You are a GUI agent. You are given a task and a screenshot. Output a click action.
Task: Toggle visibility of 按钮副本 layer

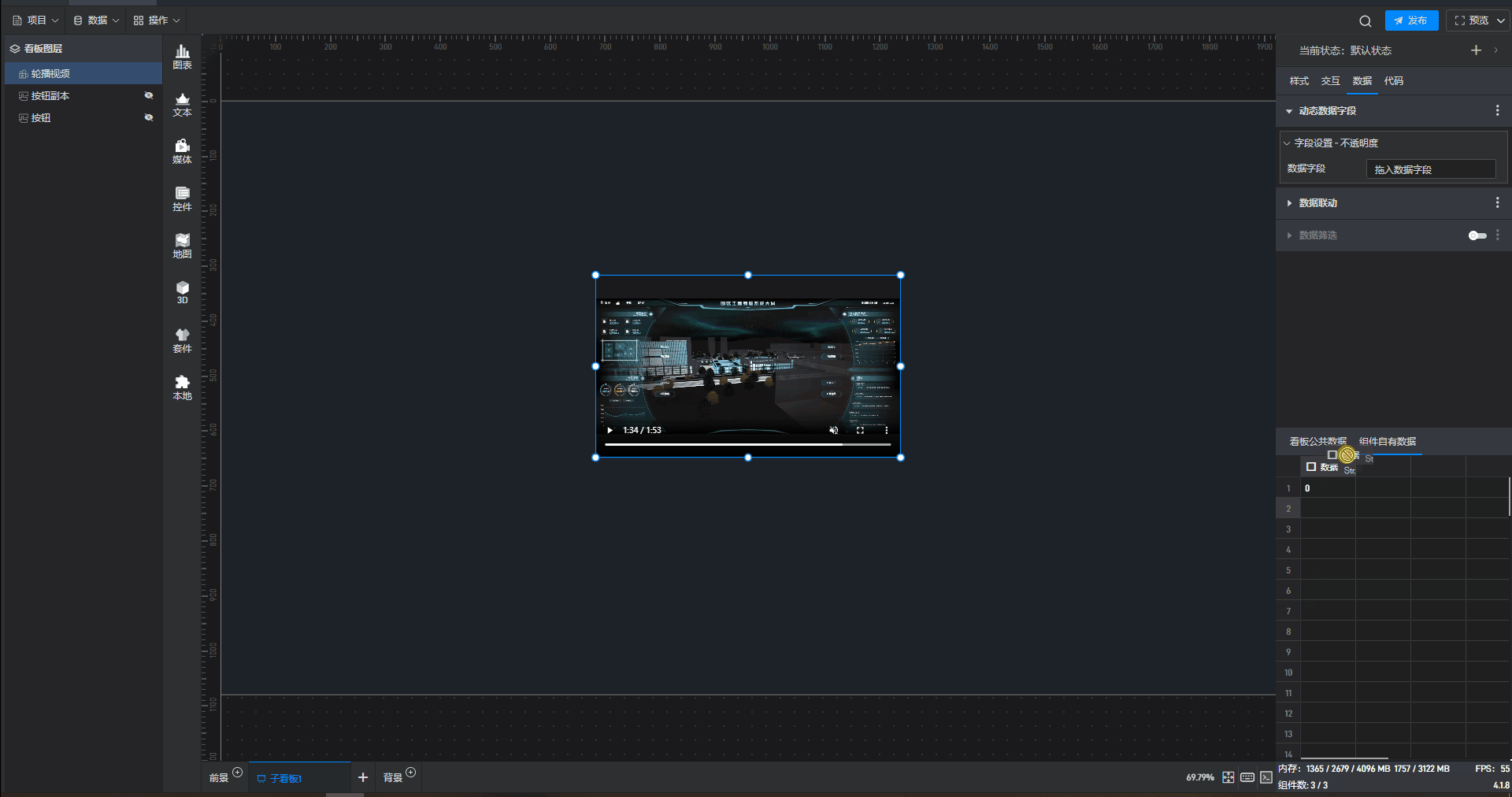point(148,95)
